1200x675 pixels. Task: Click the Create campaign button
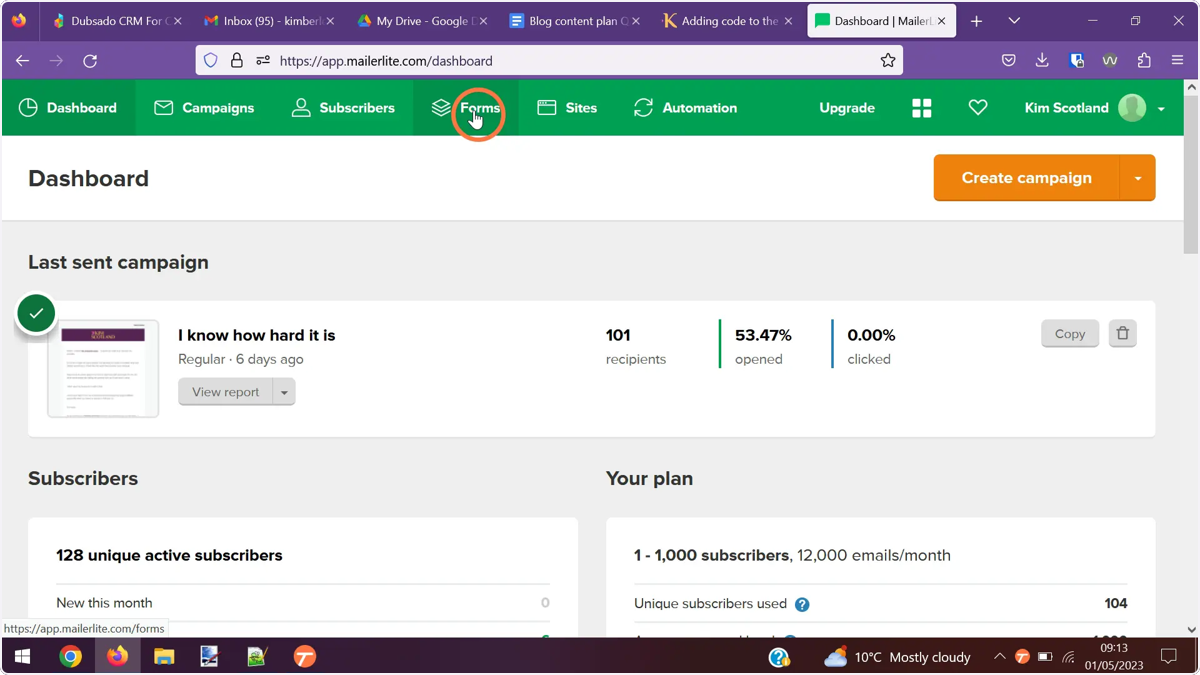pos(1027,178)
